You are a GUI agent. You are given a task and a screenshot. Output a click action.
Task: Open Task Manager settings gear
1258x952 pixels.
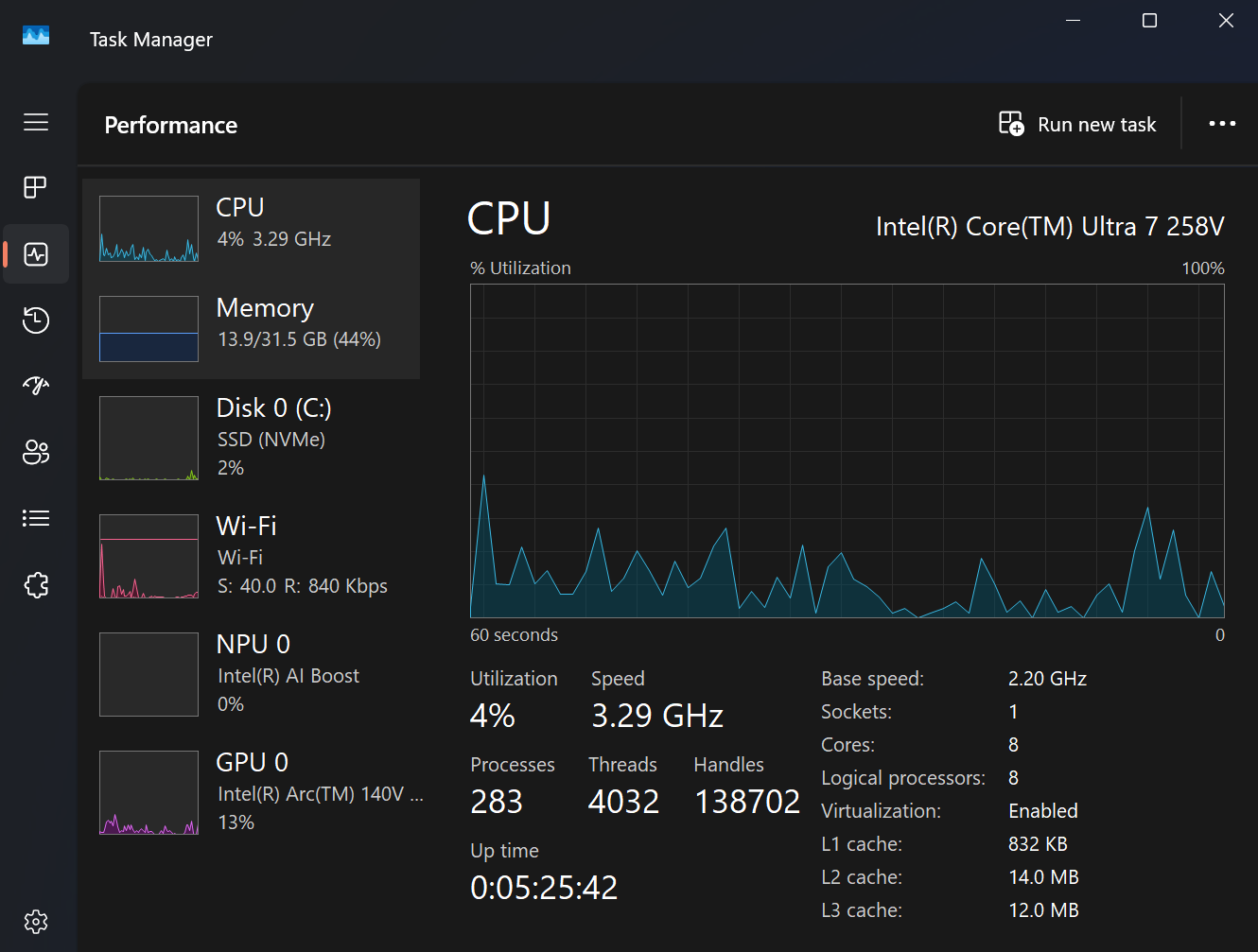tap(36, 922)
